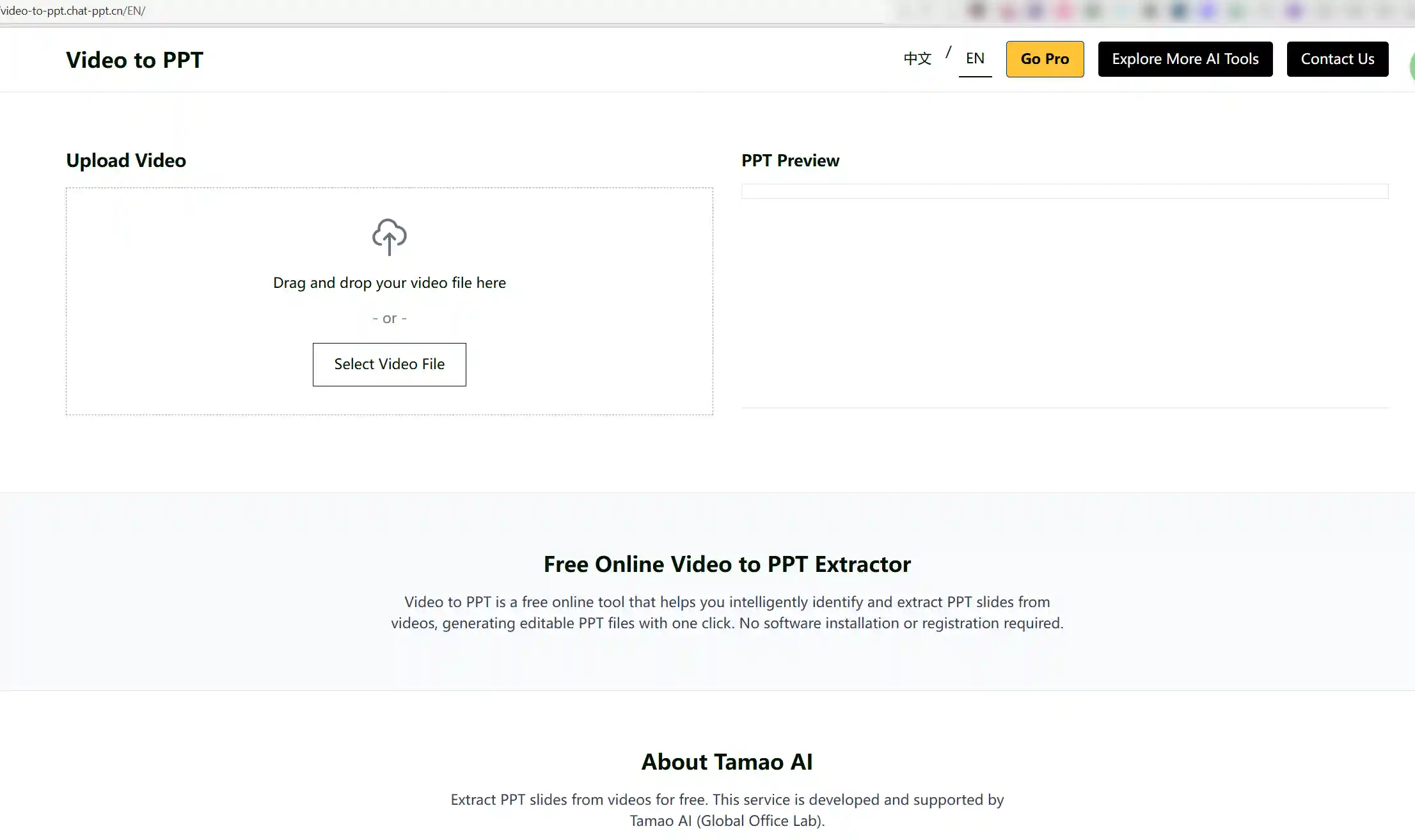Image resolution: width=1415 pixels, height=840 pixels.
Task: Click the browser address bar URL
Action: point(73,11)
